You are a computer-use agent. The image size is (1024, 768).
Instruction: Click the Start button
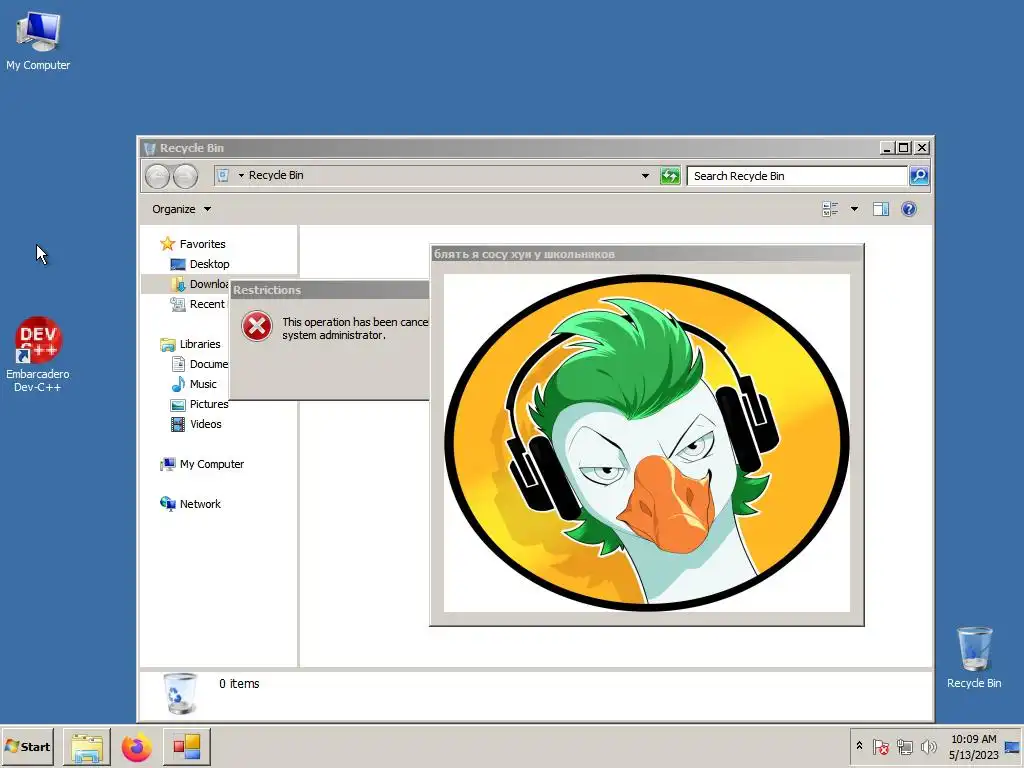tap(27, 746)
